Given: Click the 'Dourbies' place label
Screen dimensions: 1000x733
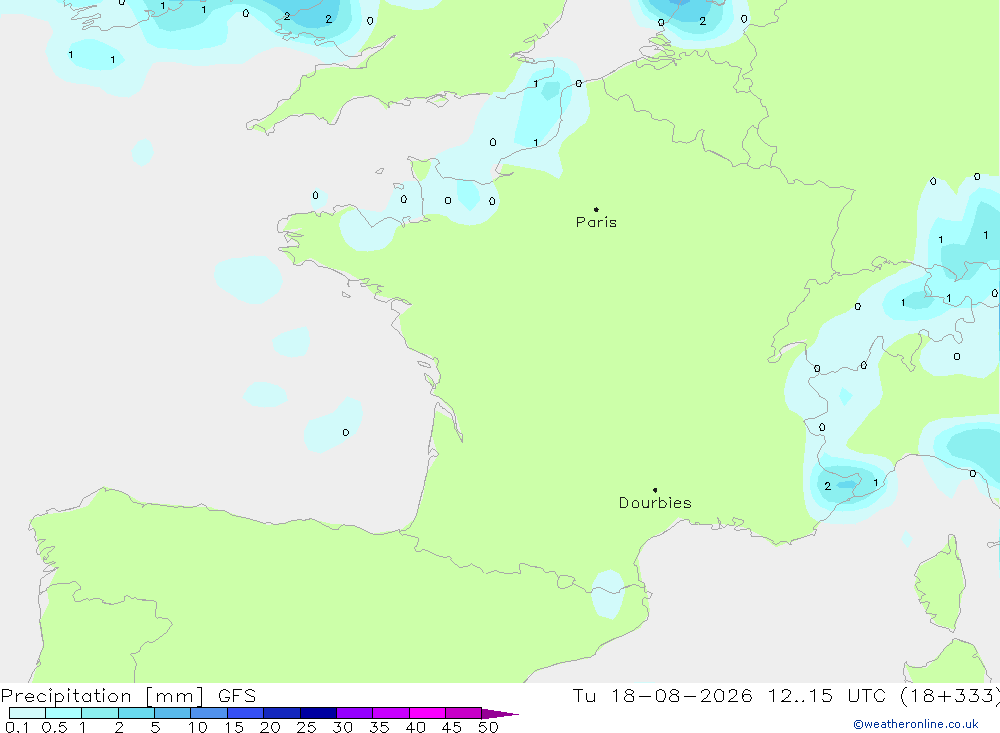Looking at the screenshot, I should 655,503.
